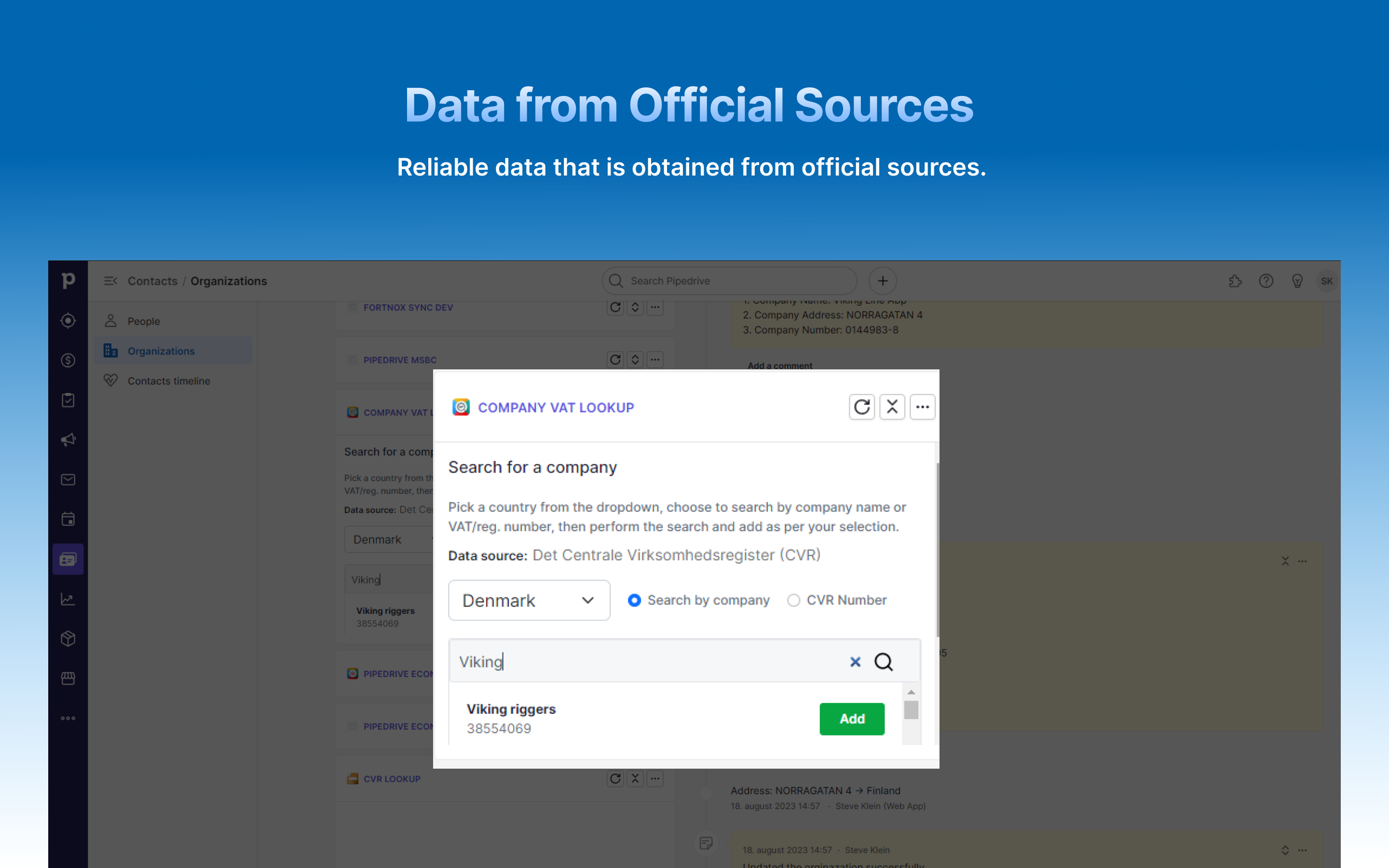Click the Search Pipedrive input field
This screenshot has height=868, width=1389.
pyautogui.click(x=729, y=281)
